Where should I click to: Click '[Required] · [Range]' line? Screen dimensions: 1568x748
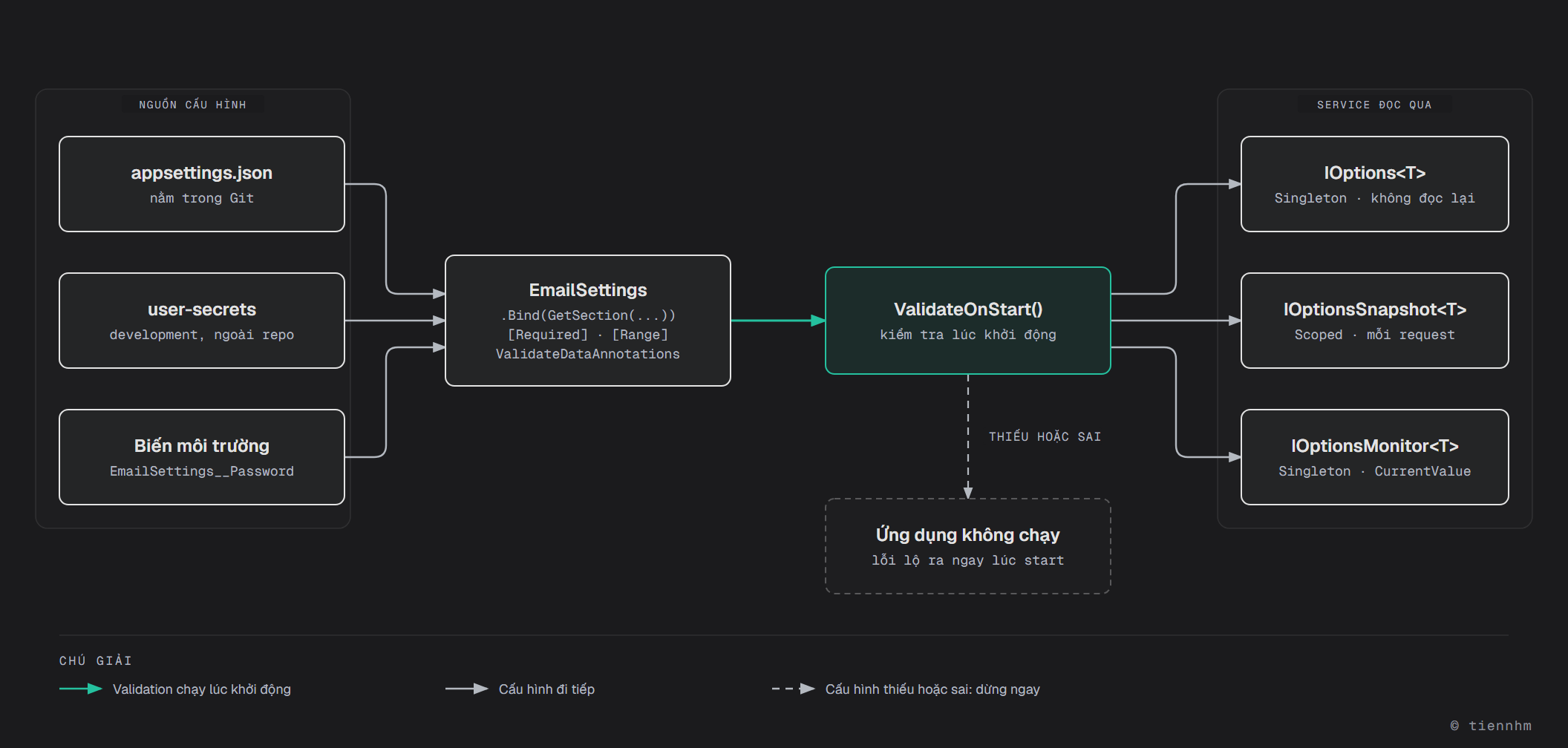click(588, 335)
